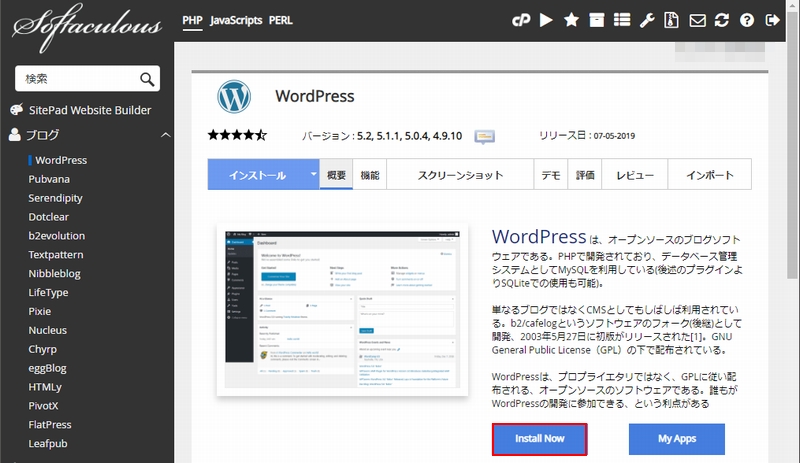Screen dimensions: 800x463
Task: Open the インストール button dropdown arrow
Action: coord(313,174)
